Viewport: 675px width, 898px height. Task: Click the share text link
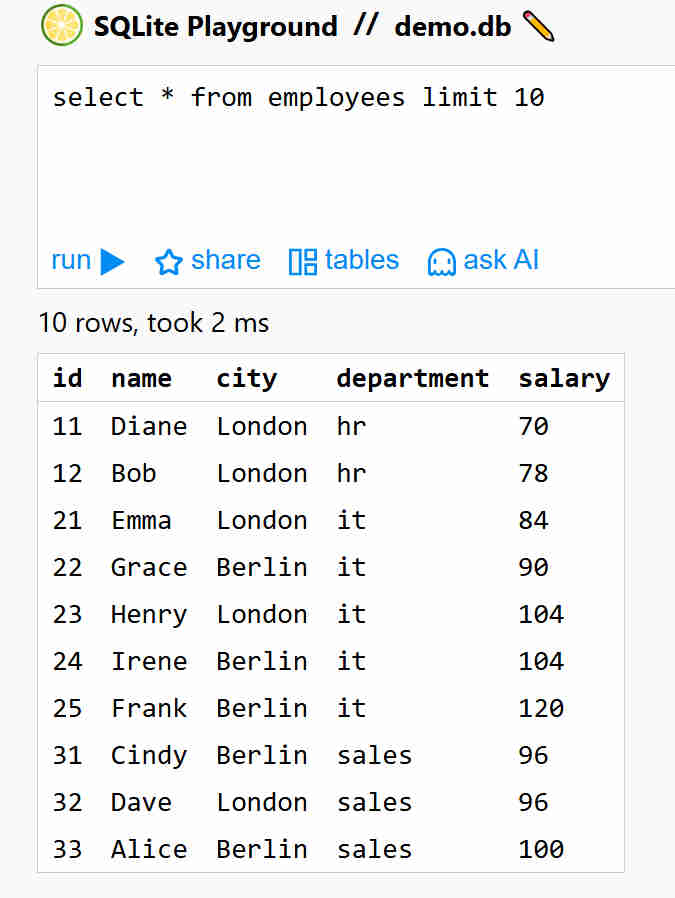pyautogui.click(x=226, y=260)
